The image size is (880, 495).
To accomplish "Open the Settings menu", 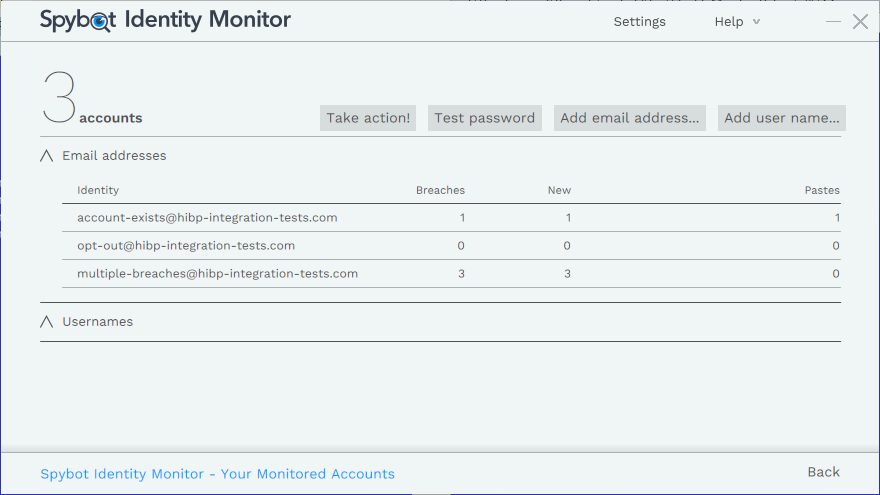I will pyautogui.click(x=639, y=22).
